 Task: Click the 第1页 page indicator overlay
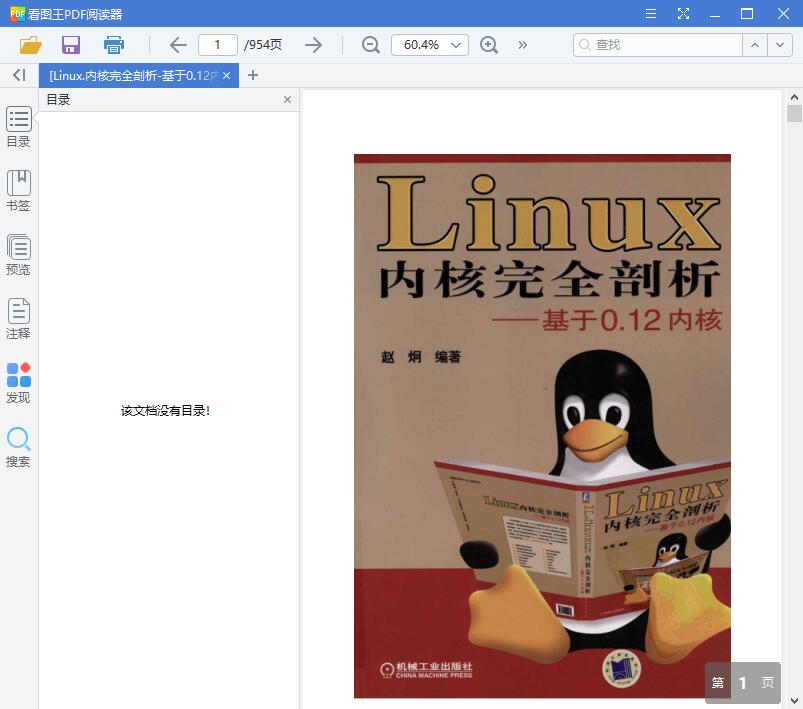[743, 682]
